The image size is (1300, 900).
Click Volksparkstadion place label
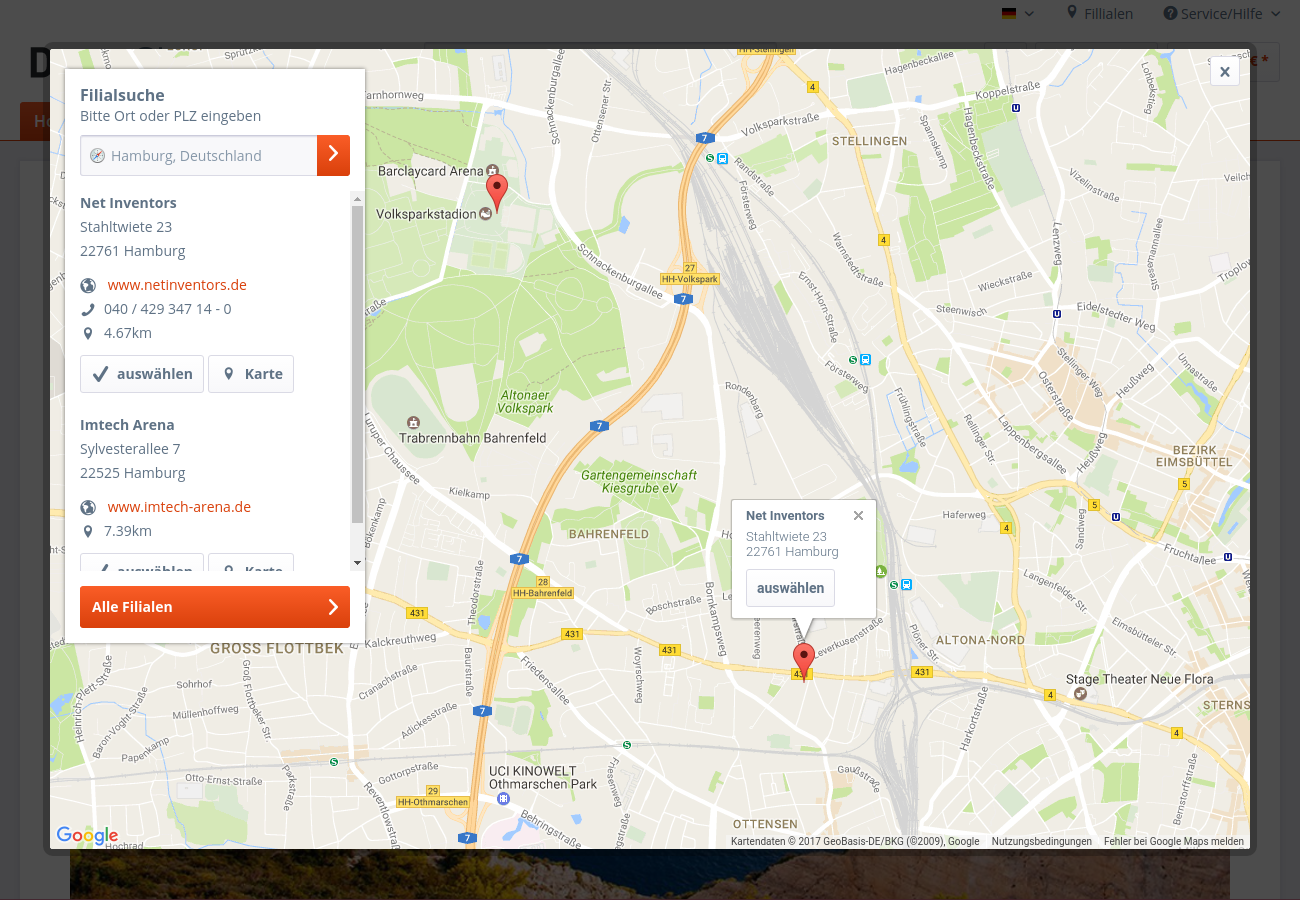click(427, 214)
